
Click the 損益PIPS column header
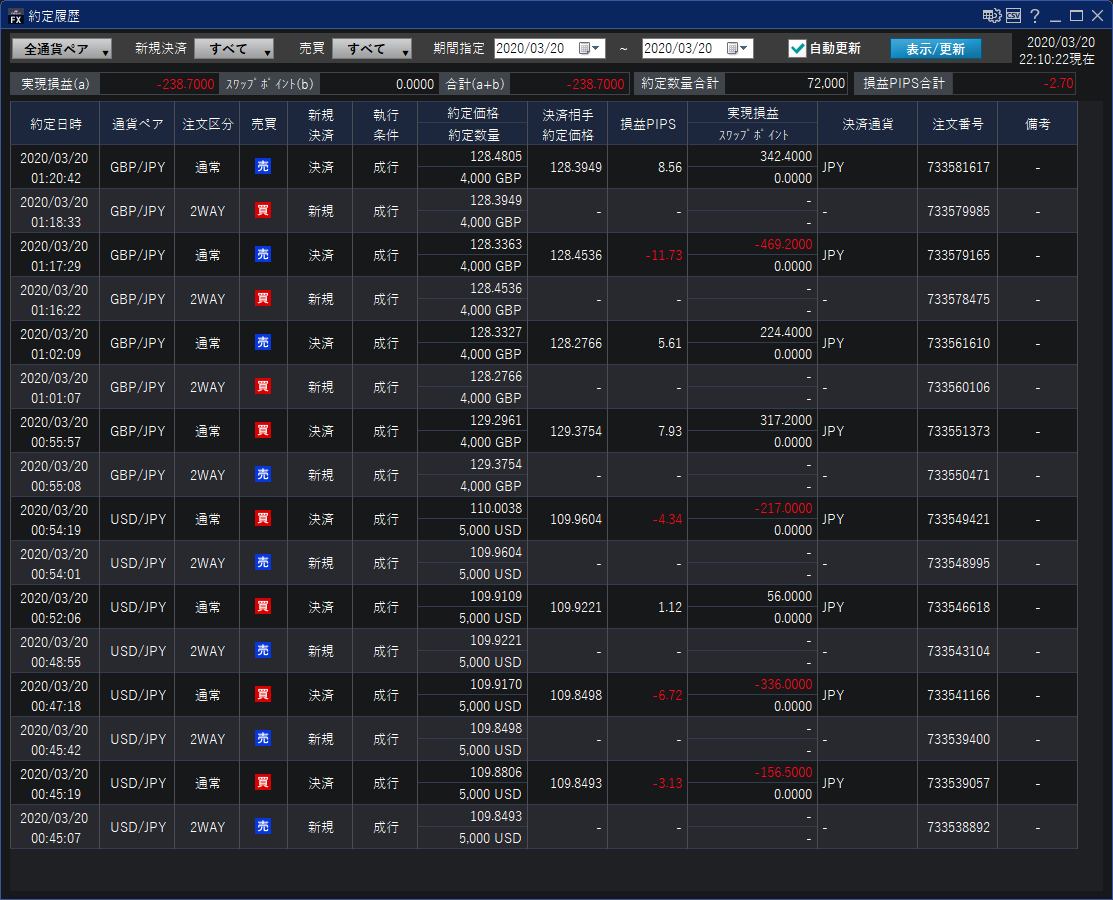pos(647,124)
